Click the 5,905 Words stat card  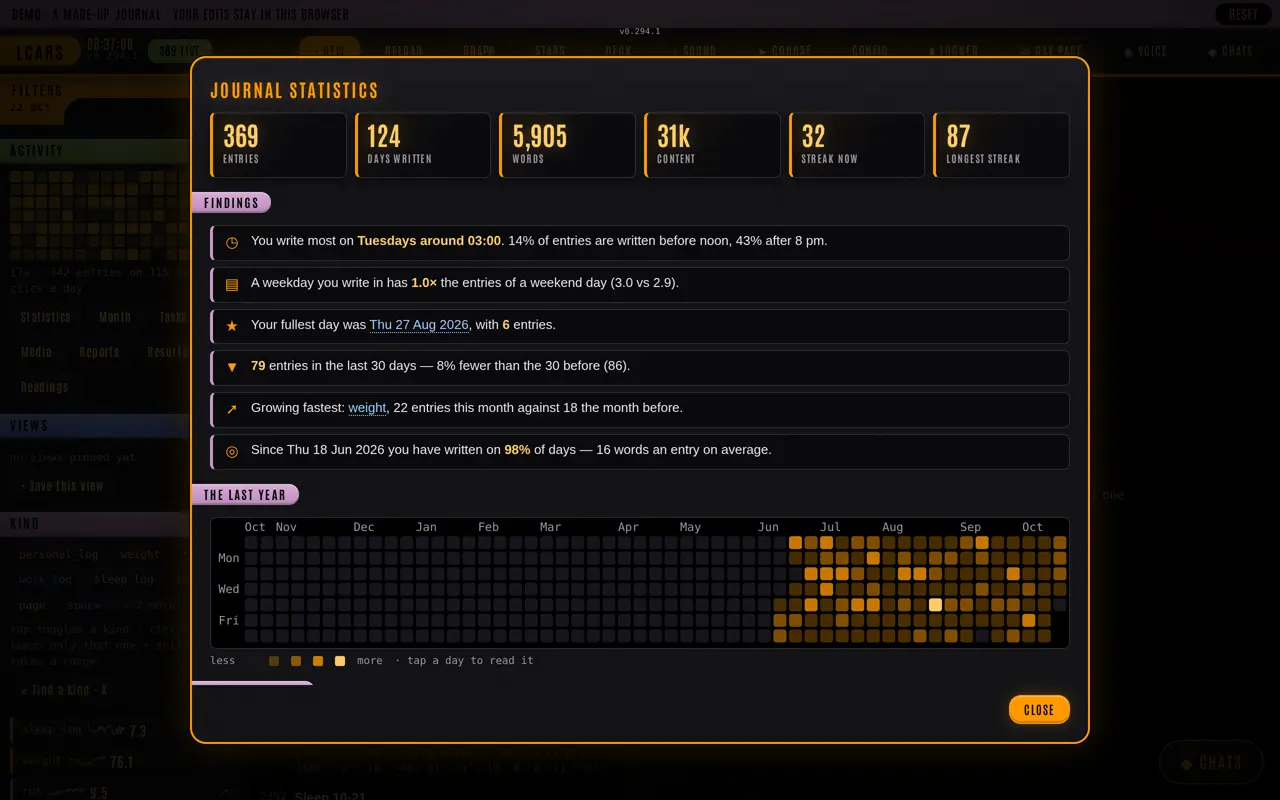(567, 145)
